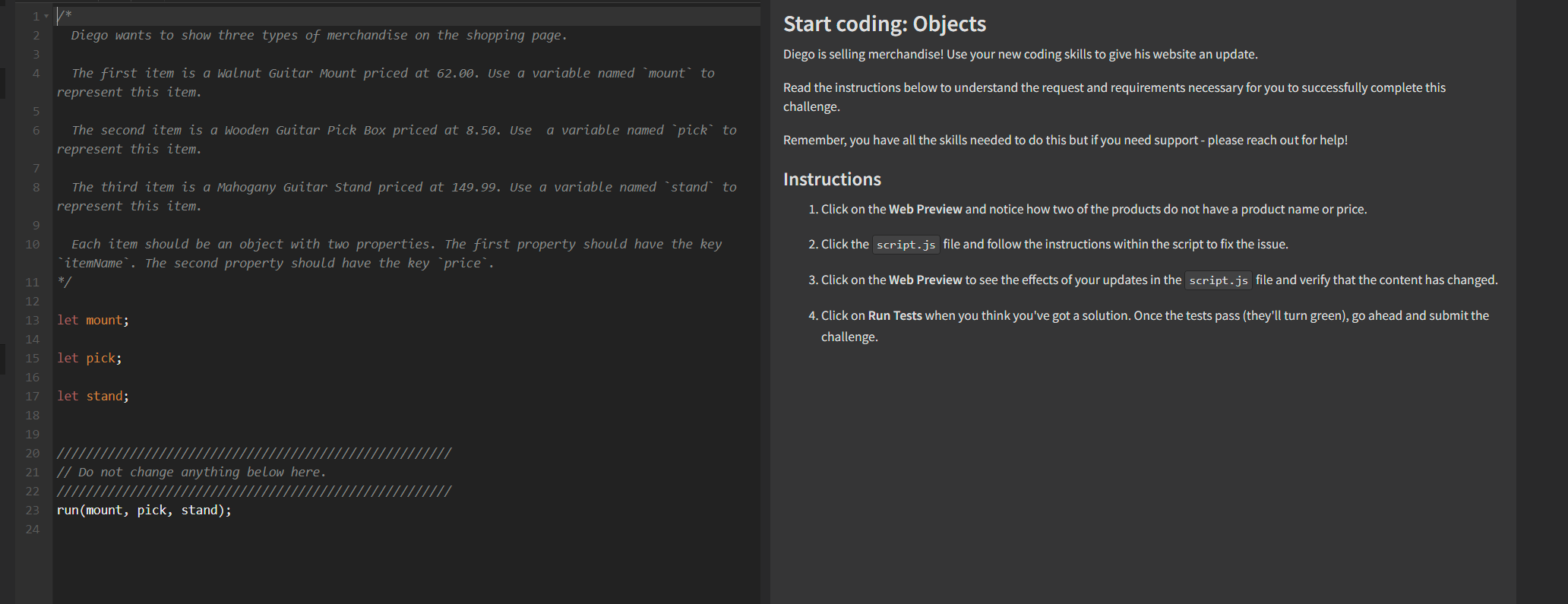1568x604 pixels.
Task: Click the 'Diego wants to show three types' comment
Action: point(319,35)
